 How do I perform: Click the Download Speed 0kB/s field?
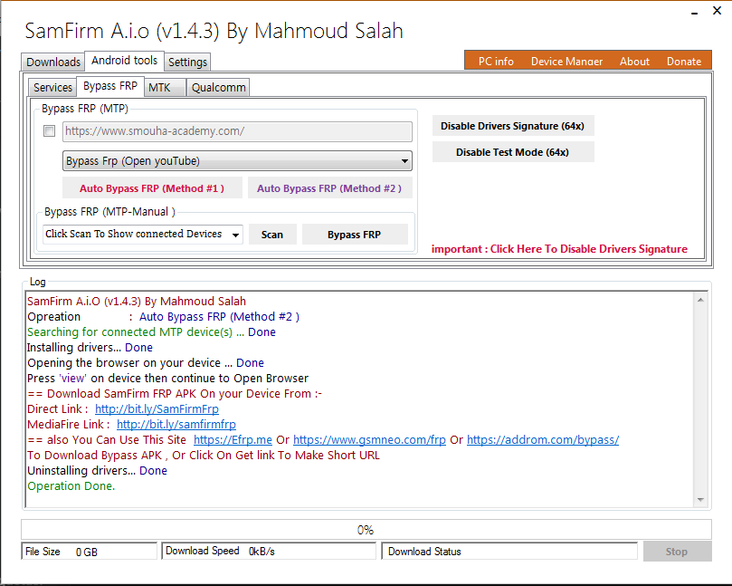pos(268,551)
